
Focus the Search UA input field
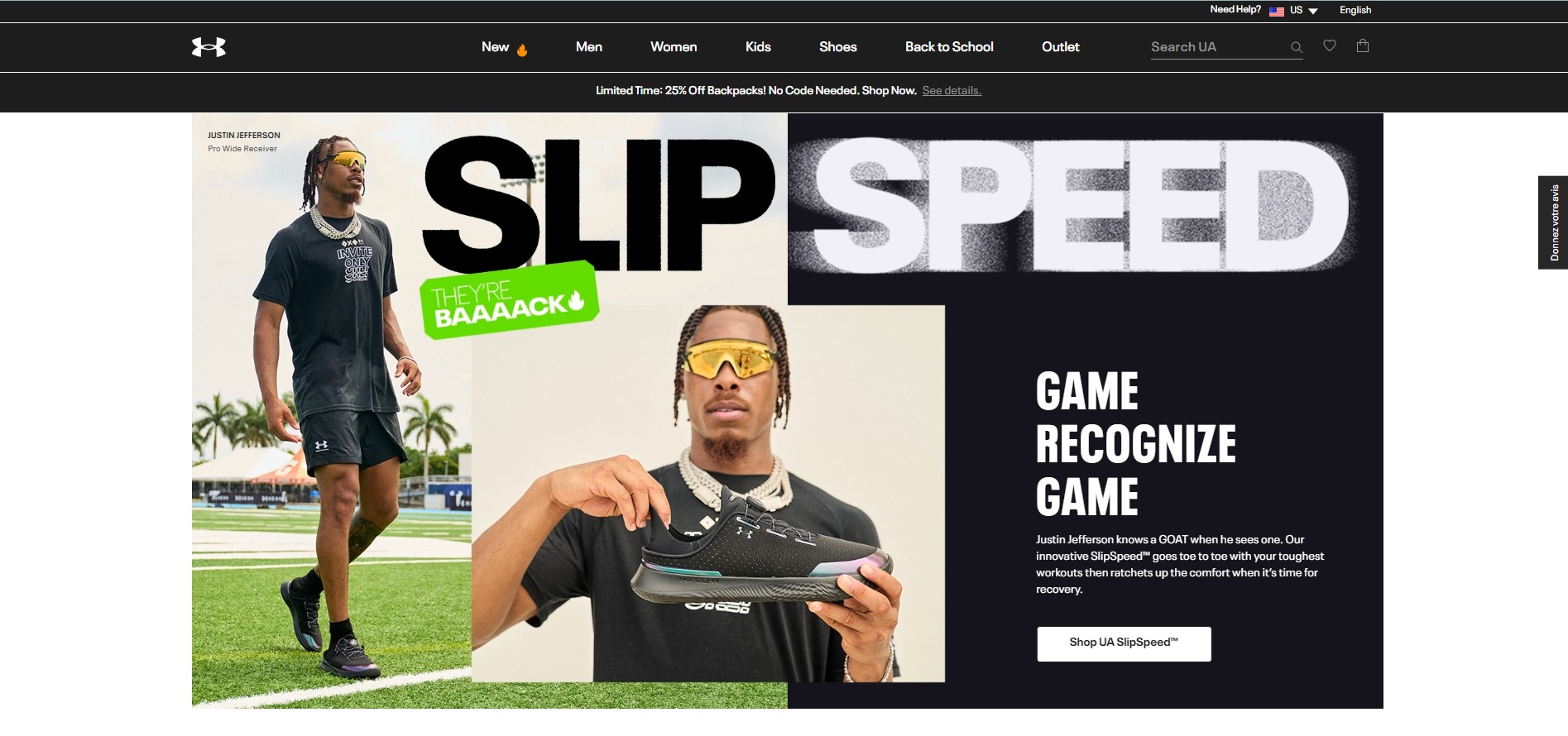(x=1218, y=47)
